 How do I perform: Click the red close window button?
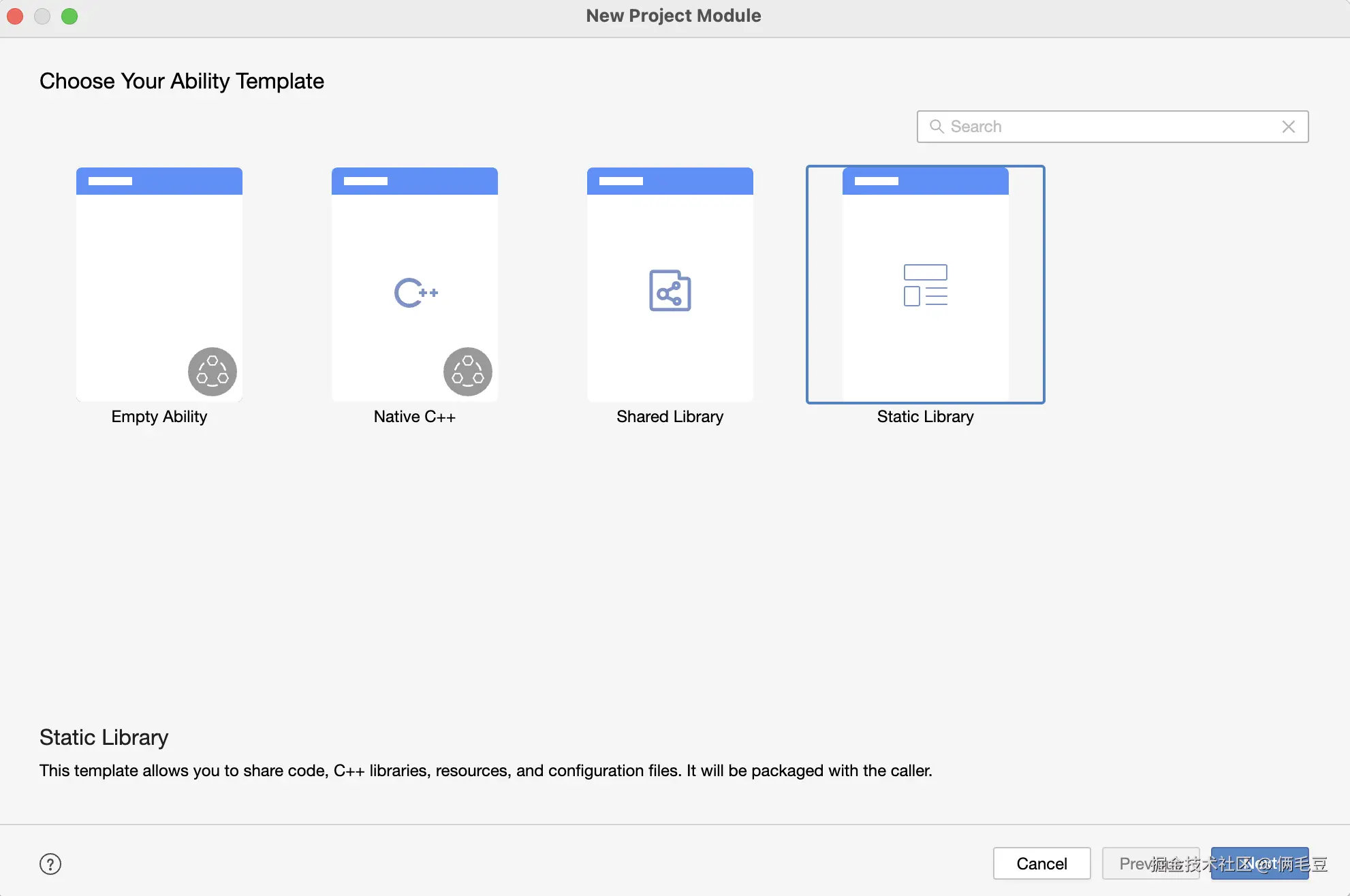point(15,16)
